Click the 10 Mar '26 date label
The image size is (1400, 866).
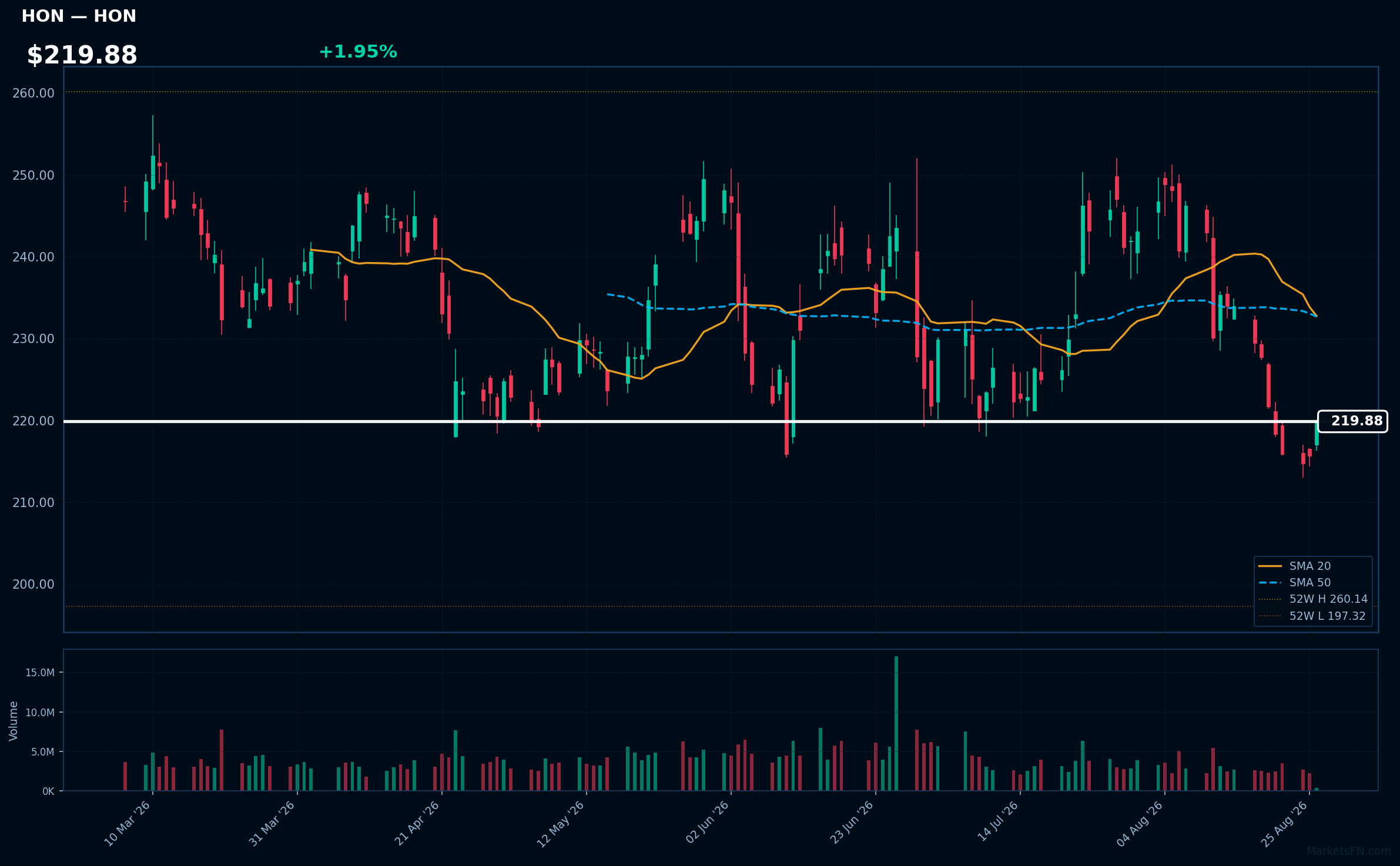tap(128, 824)
